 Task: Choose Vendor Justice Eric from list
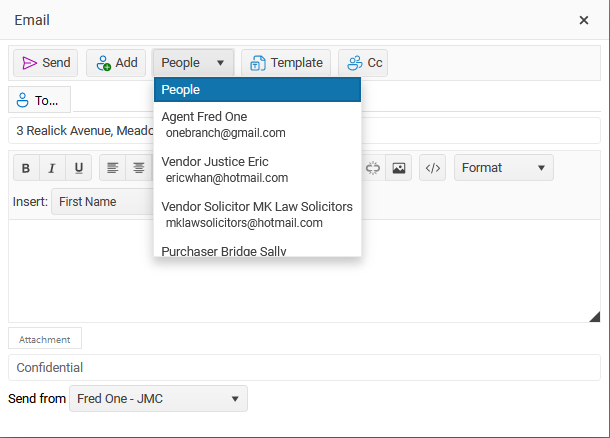(257, 170)
